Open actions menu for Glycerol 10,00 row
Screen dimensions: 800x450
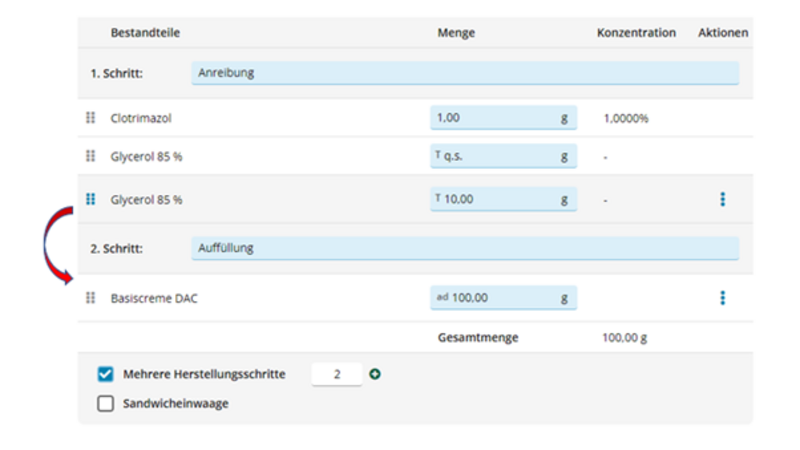(x=722, y=199)
